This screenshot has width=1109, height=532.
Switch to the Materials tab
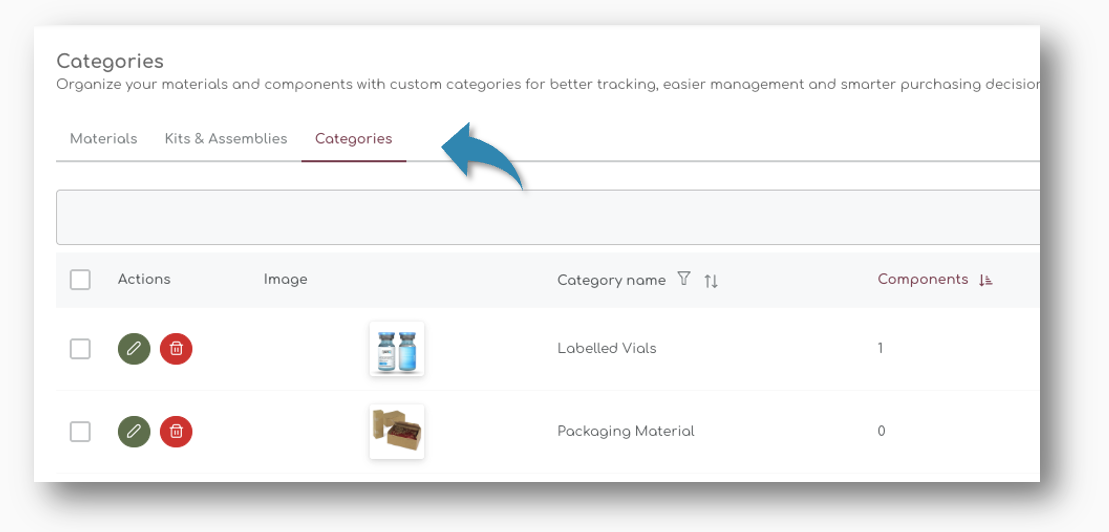104,139
